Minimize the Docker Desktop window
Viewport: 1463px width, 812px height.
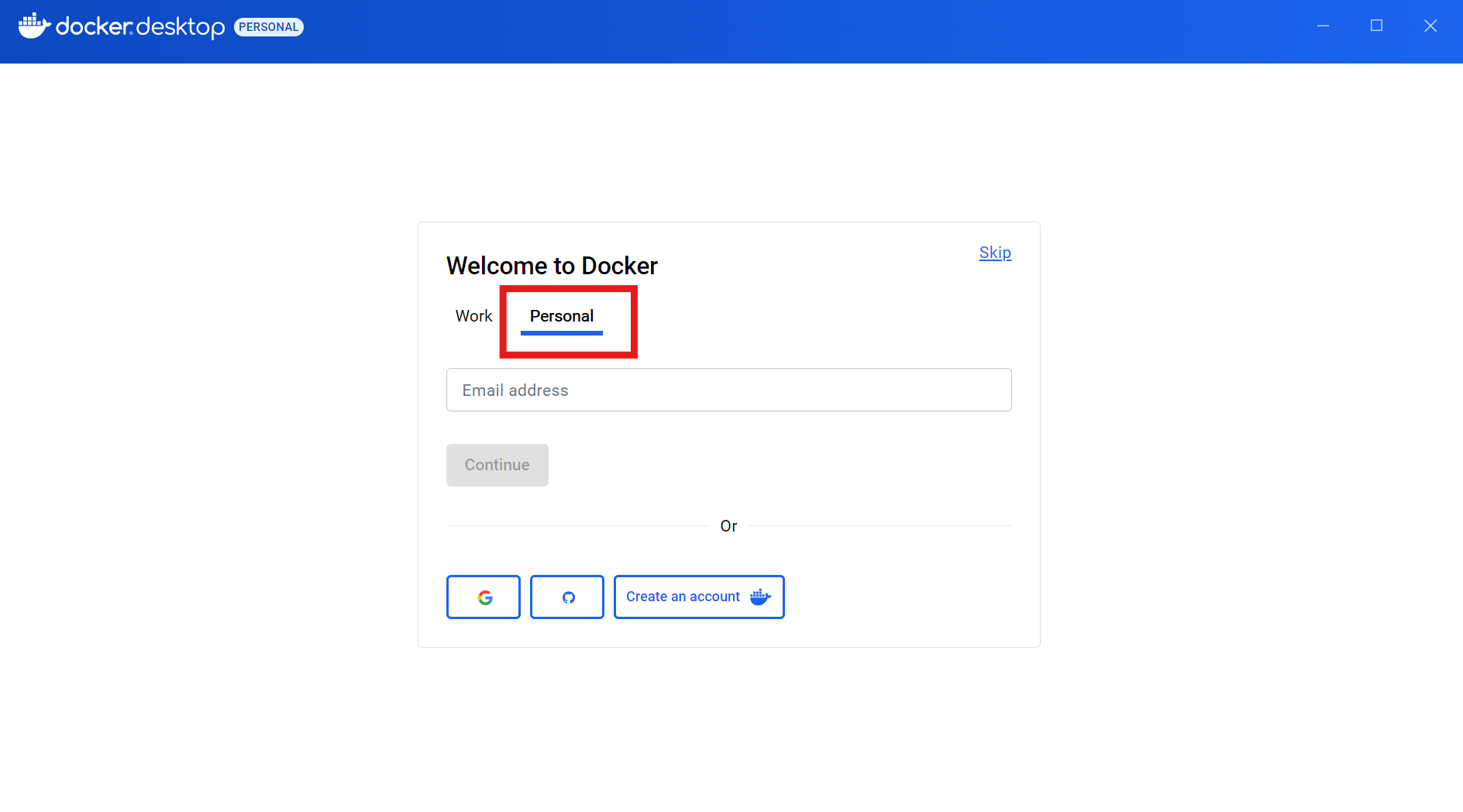[x=1324, y=26]
